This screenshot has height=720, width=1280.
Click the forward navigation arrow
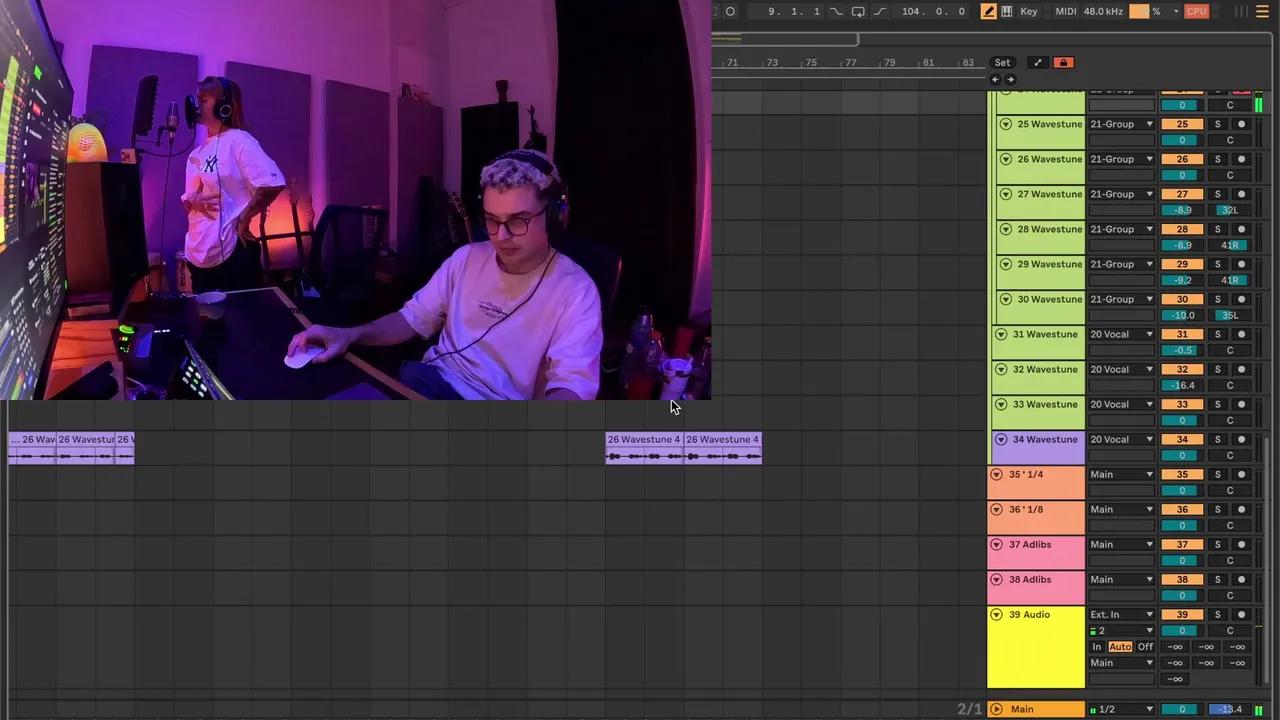point(1011,79)
